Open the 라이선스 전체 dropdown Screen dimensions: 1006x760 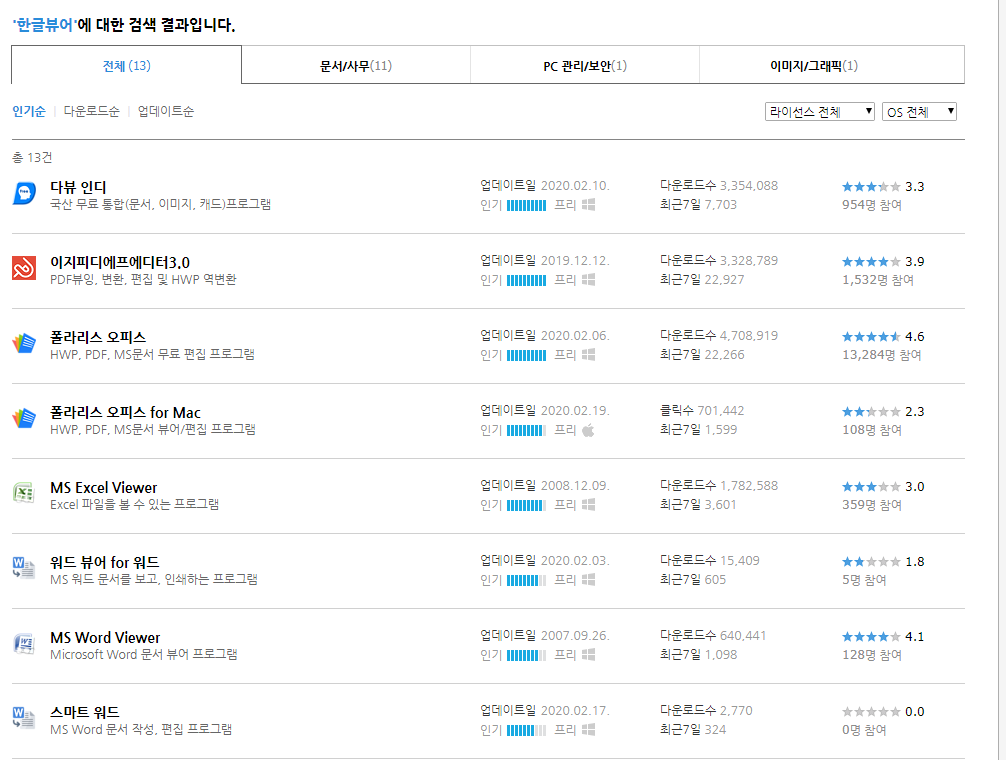(x=820, y=112)
